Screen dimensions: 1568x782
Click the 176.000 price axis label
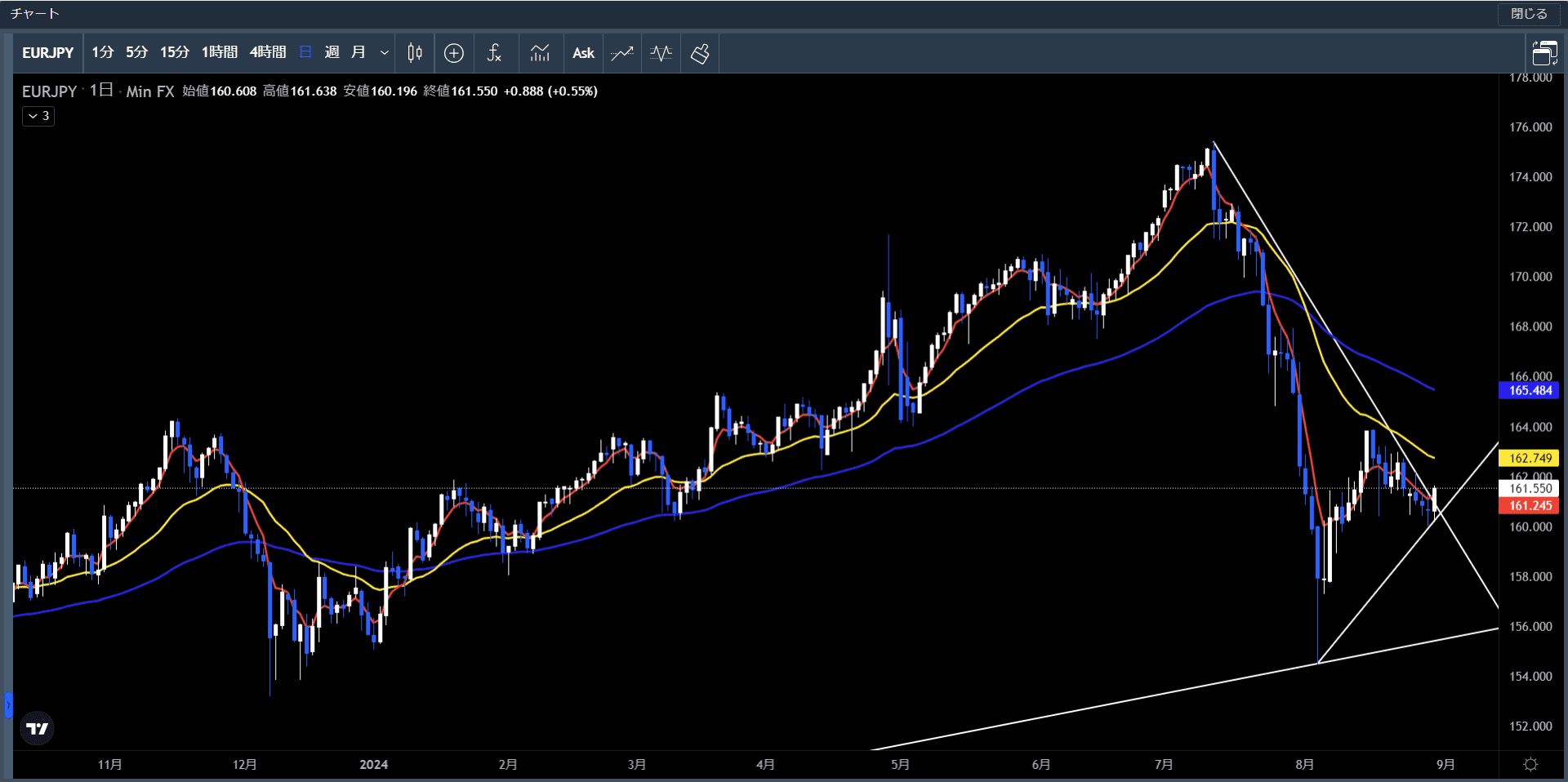click(1530, 127)
